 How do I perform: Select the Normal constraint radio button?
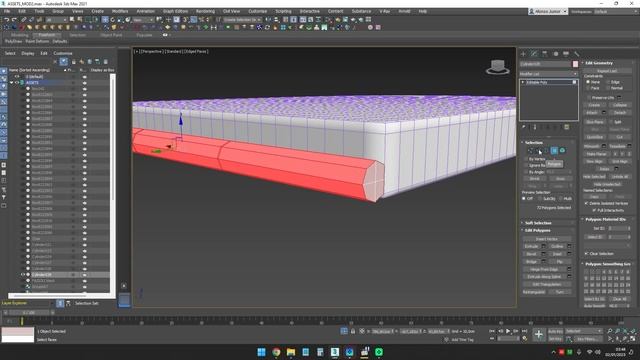coord(608,88)
